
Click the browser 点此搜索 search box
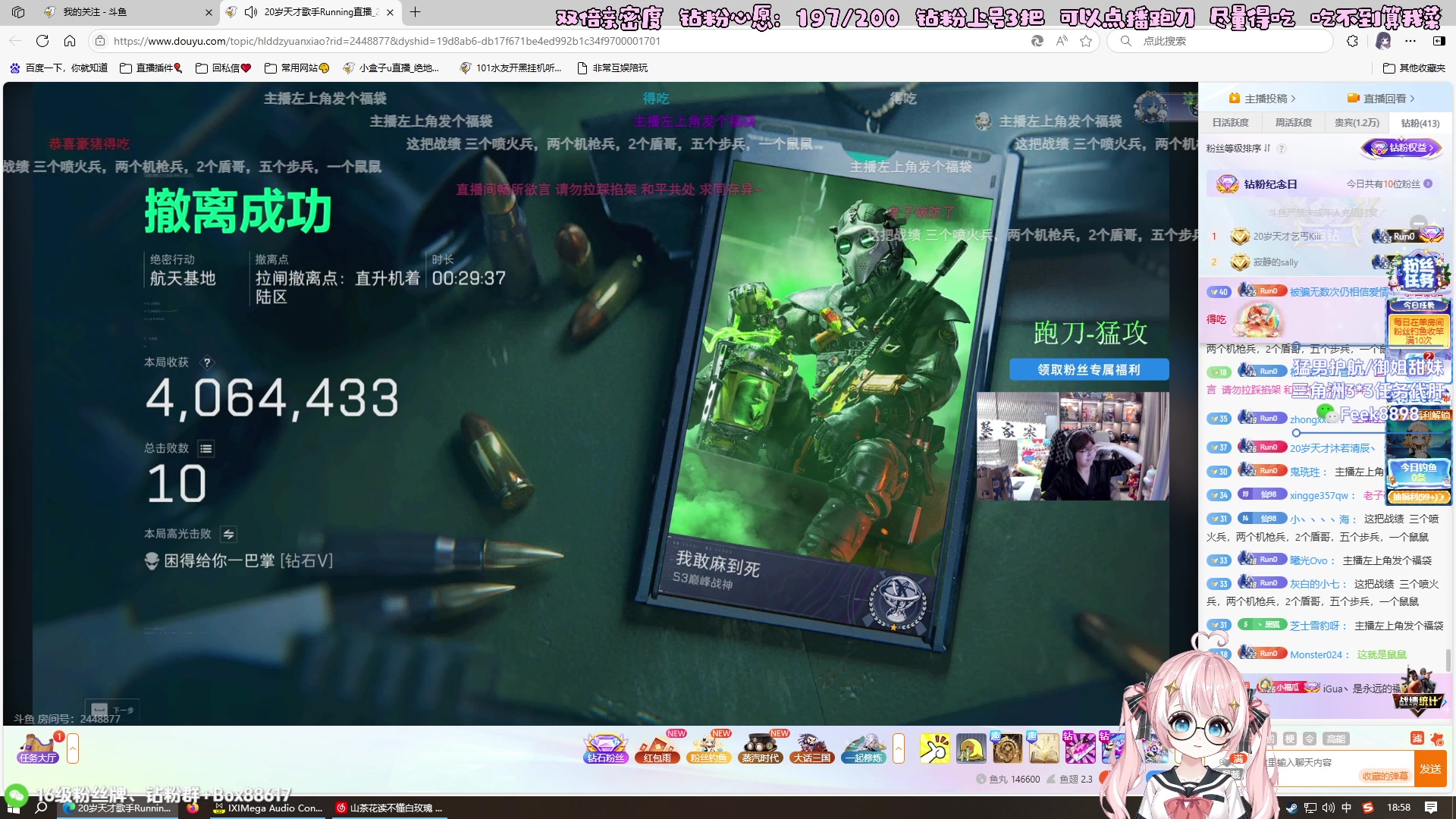tap(1221, 41)
